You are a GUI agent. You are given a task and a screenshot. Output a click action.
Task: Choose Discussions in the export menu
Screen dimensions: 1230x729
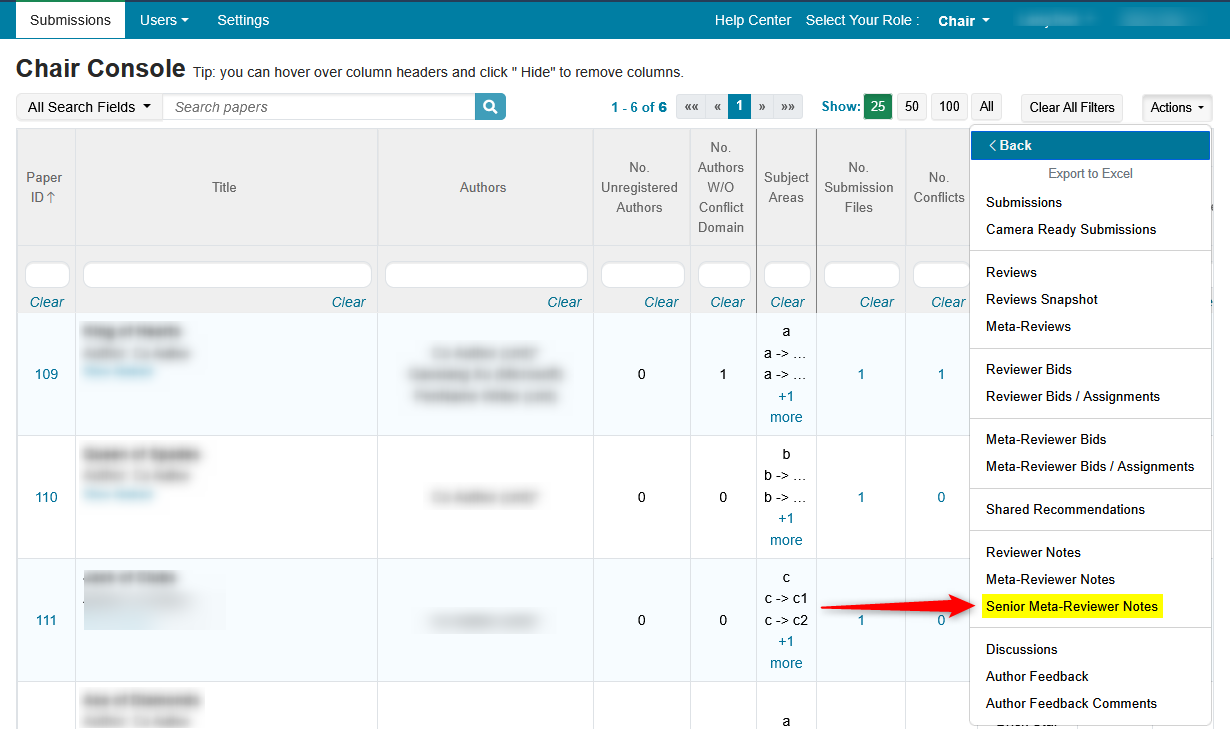pos(1021,649)
